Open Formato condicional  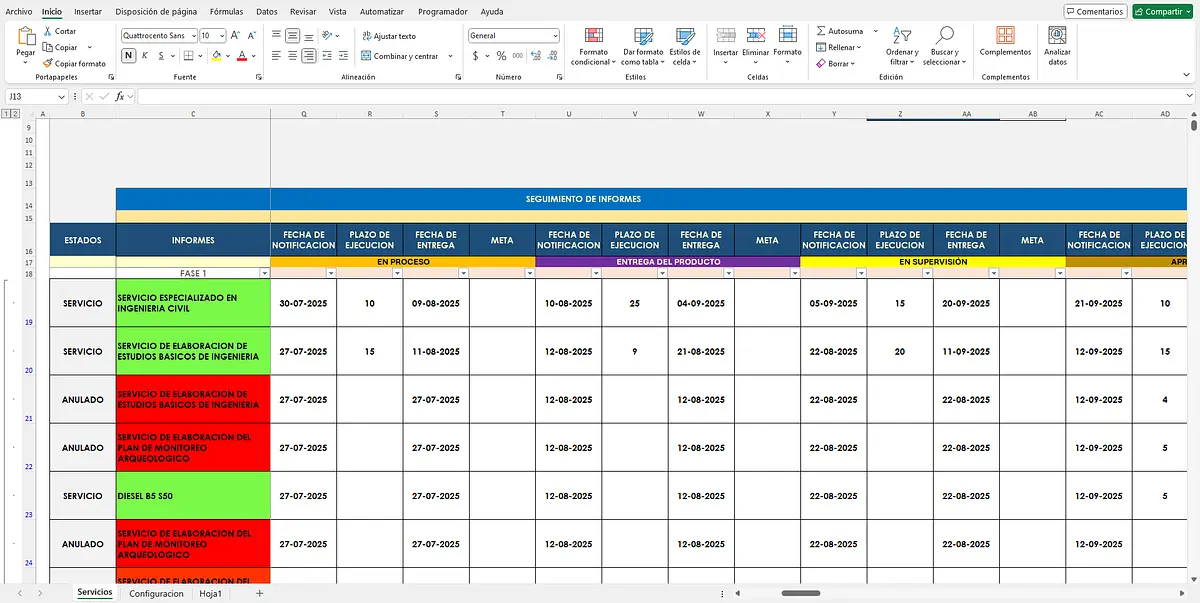(593, 47)
